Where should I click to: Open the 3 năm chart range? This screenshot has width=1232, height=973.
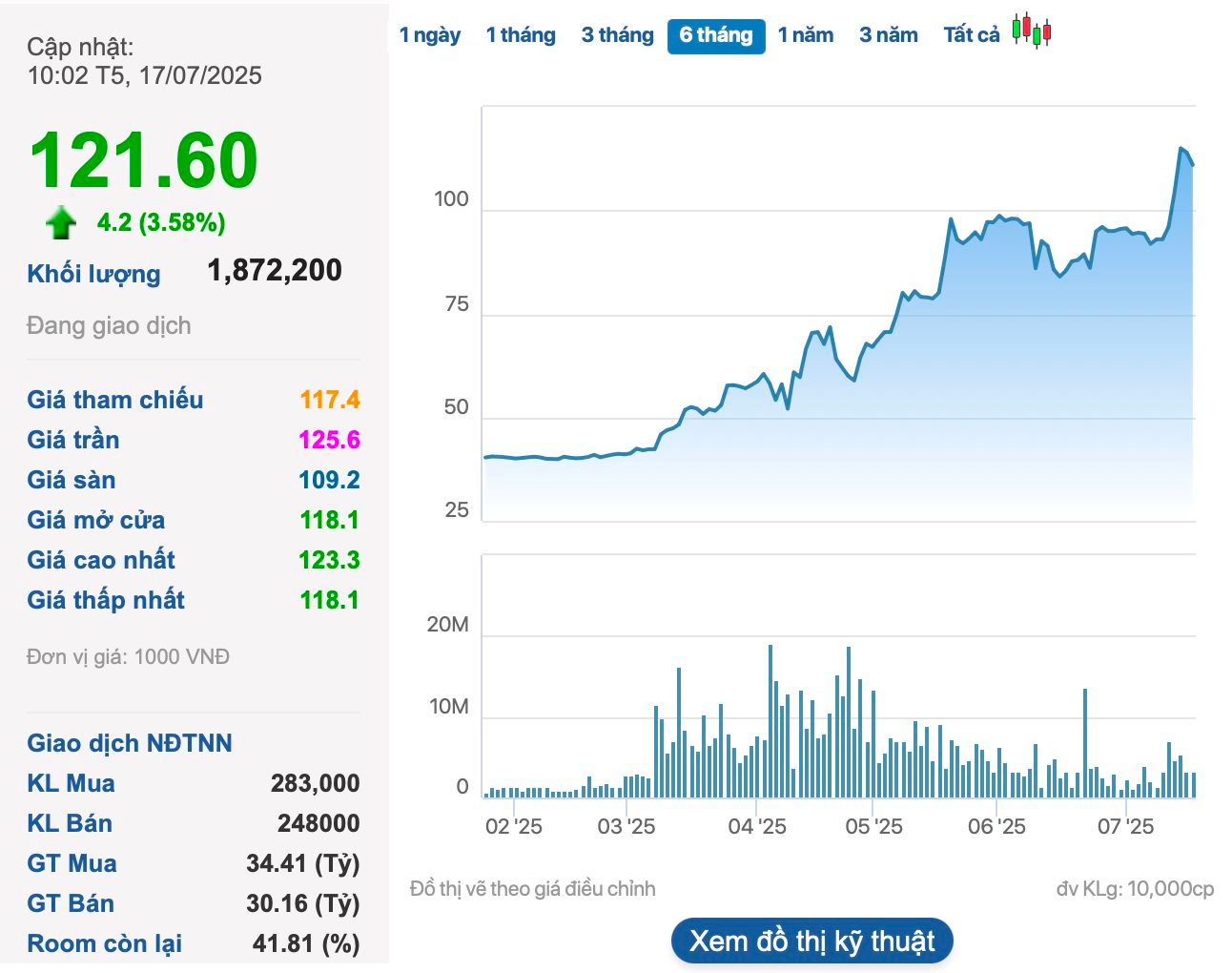[x=889, y=35]
